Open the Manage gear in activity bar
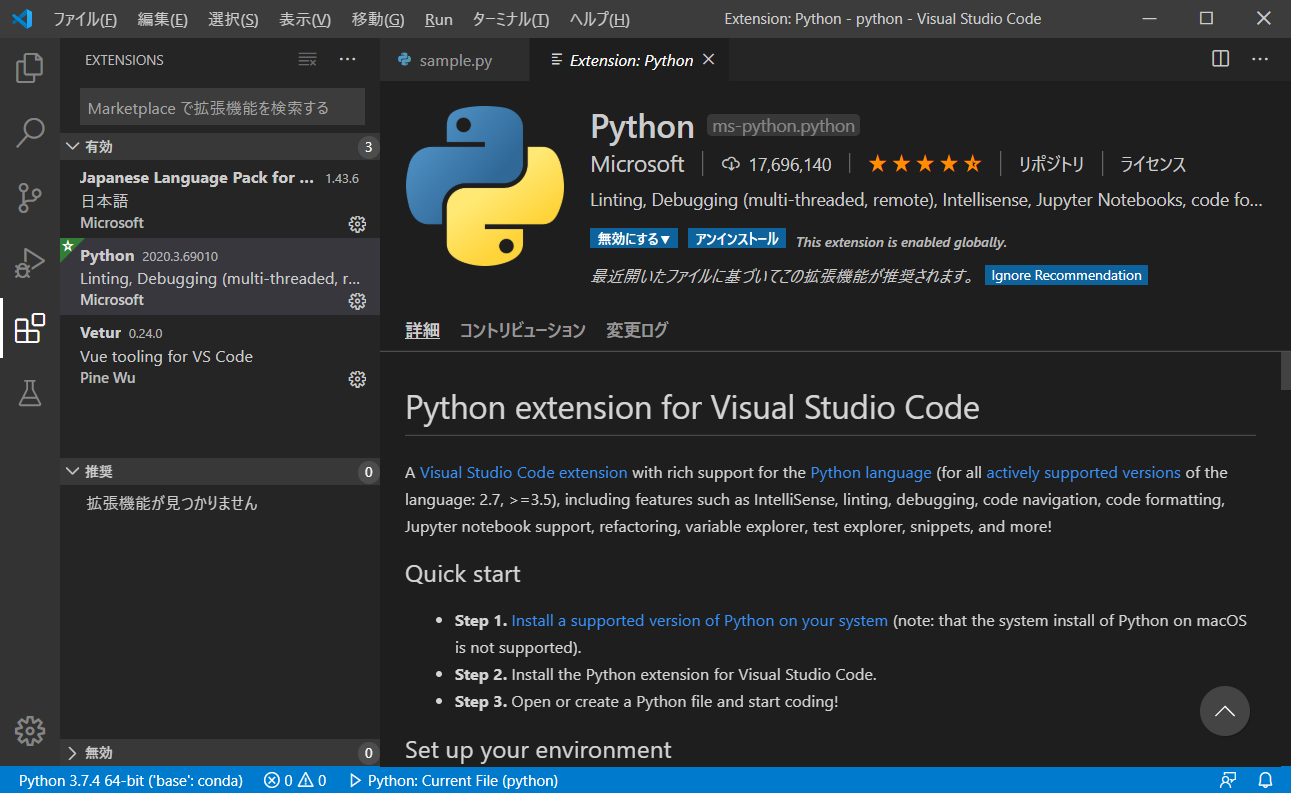The width and height of the screenshot is (1291, 793). coord(30,731)
